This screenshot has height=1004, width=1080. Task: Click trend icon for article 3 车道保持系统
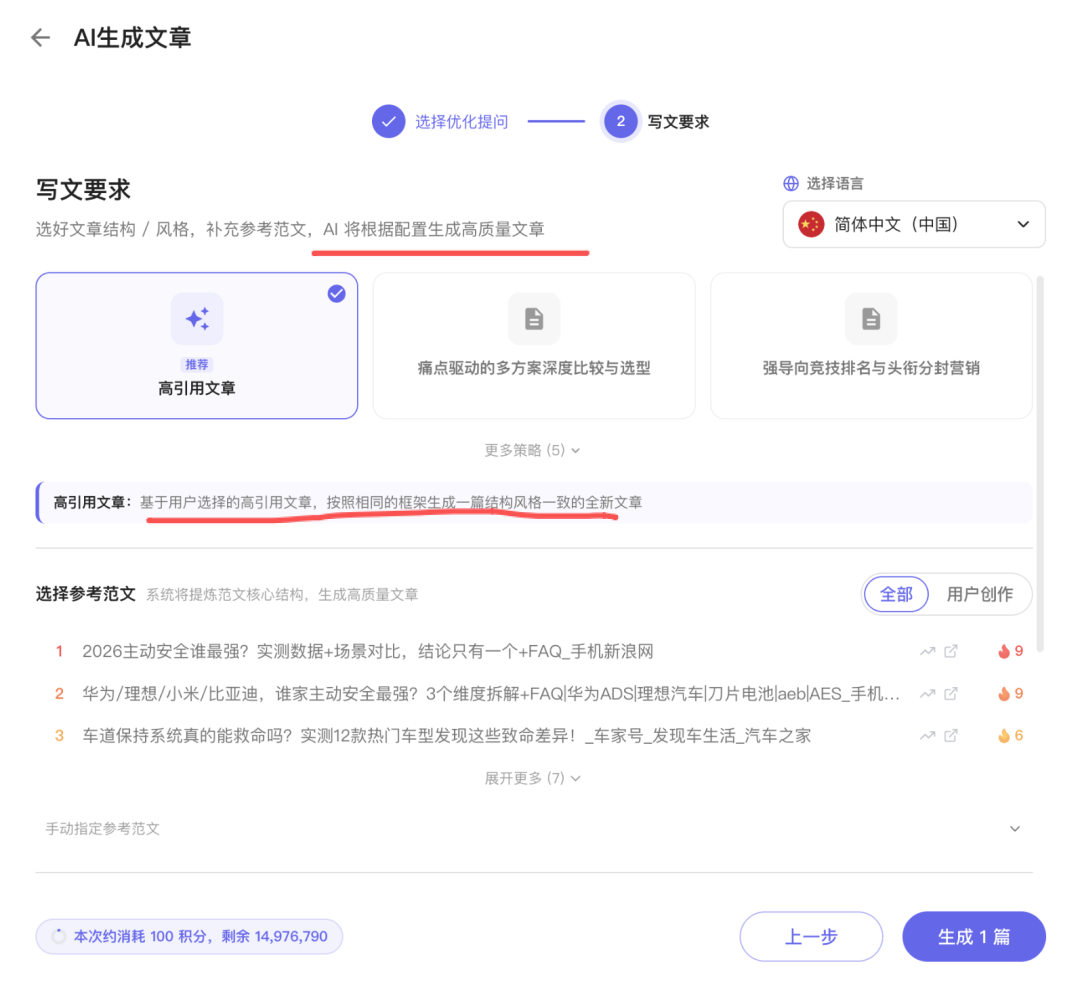coord(927,735)
